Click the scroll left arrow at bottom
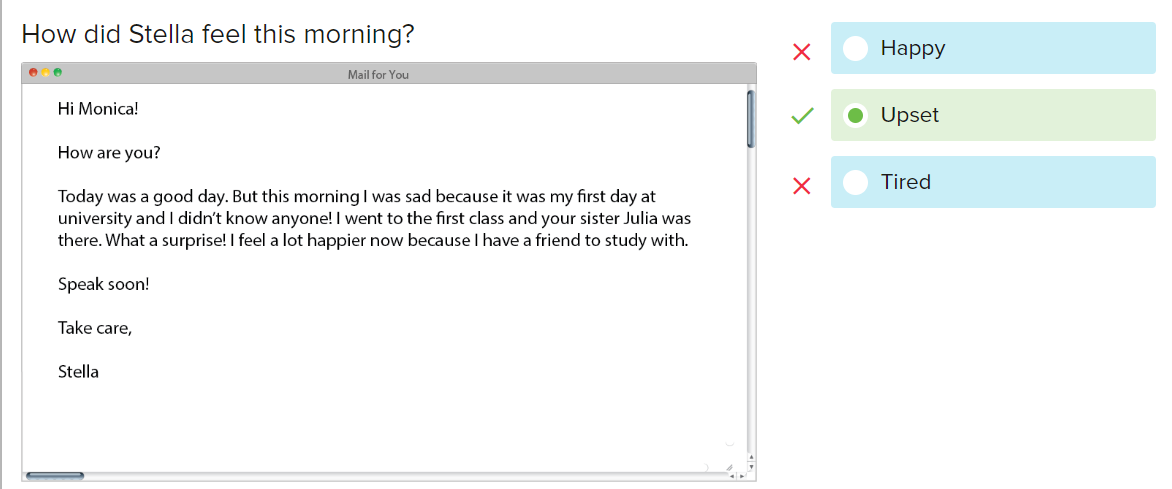The width and height of the screenshot is (1172, 489). tap(732, 476)
